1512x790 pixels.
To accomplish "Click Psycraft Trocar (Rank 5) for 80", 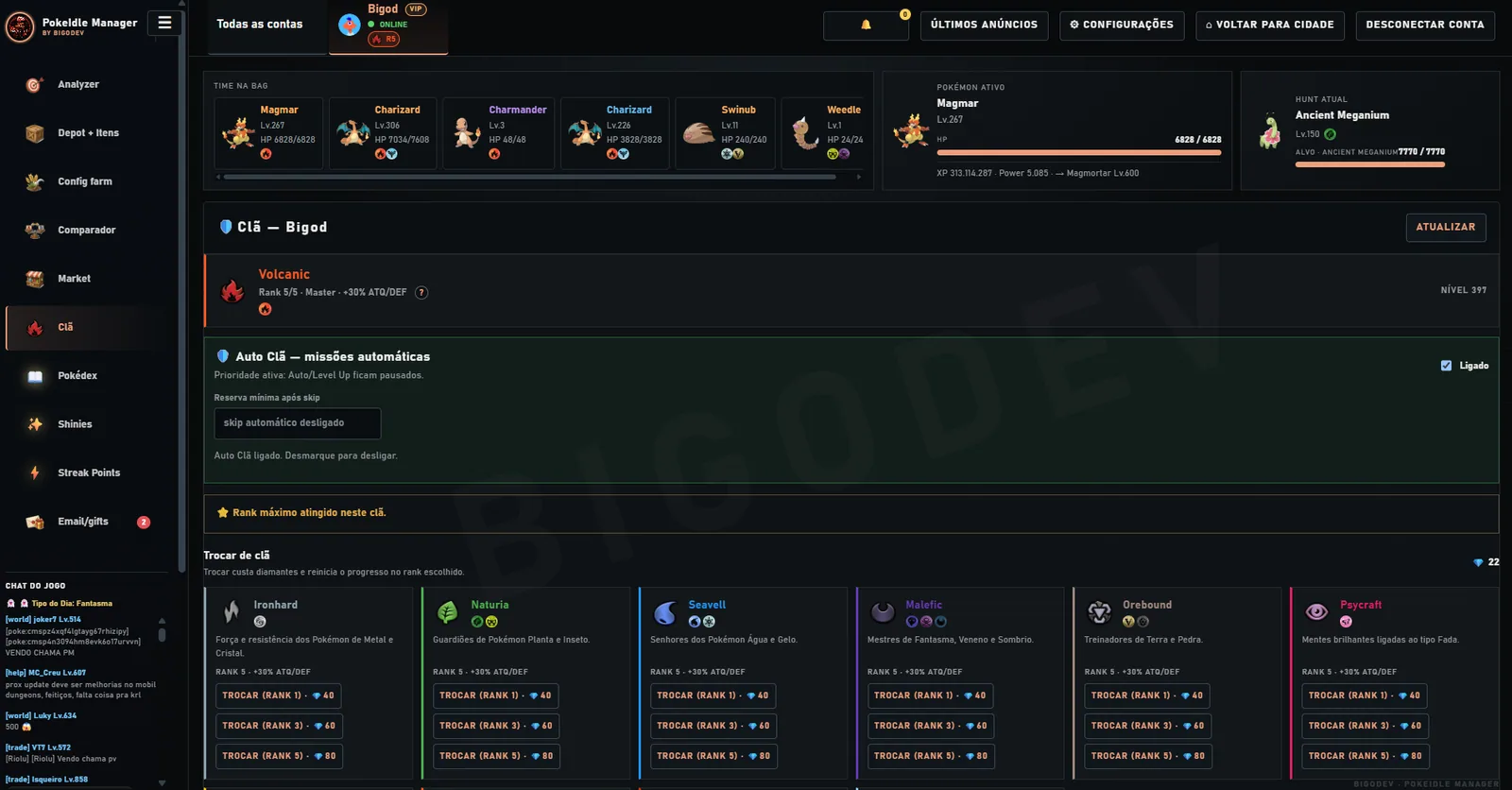I will click(x=1366, y=756).
